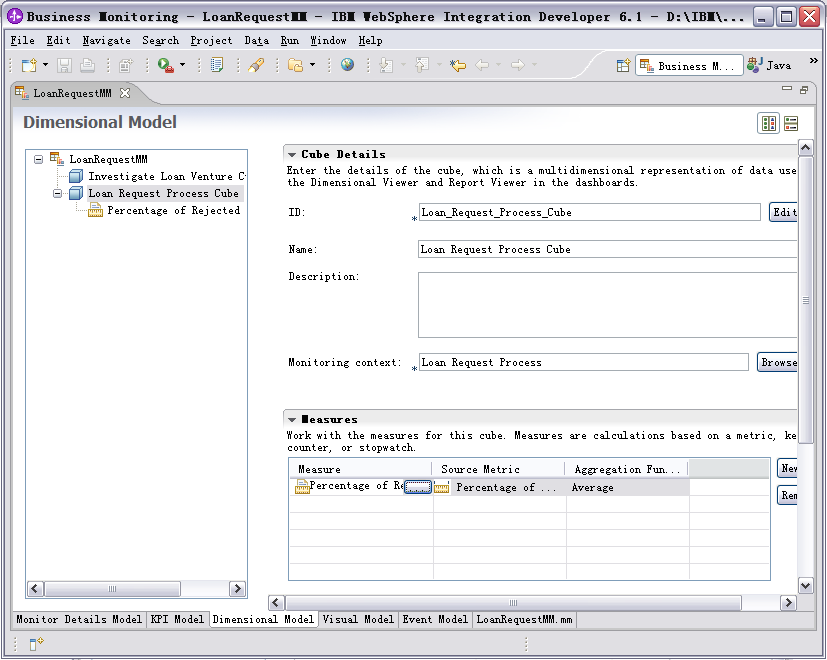This screenshot has height=660, width=827.
Task: Collapse the Measures section
Action: [x=292, y=420]
